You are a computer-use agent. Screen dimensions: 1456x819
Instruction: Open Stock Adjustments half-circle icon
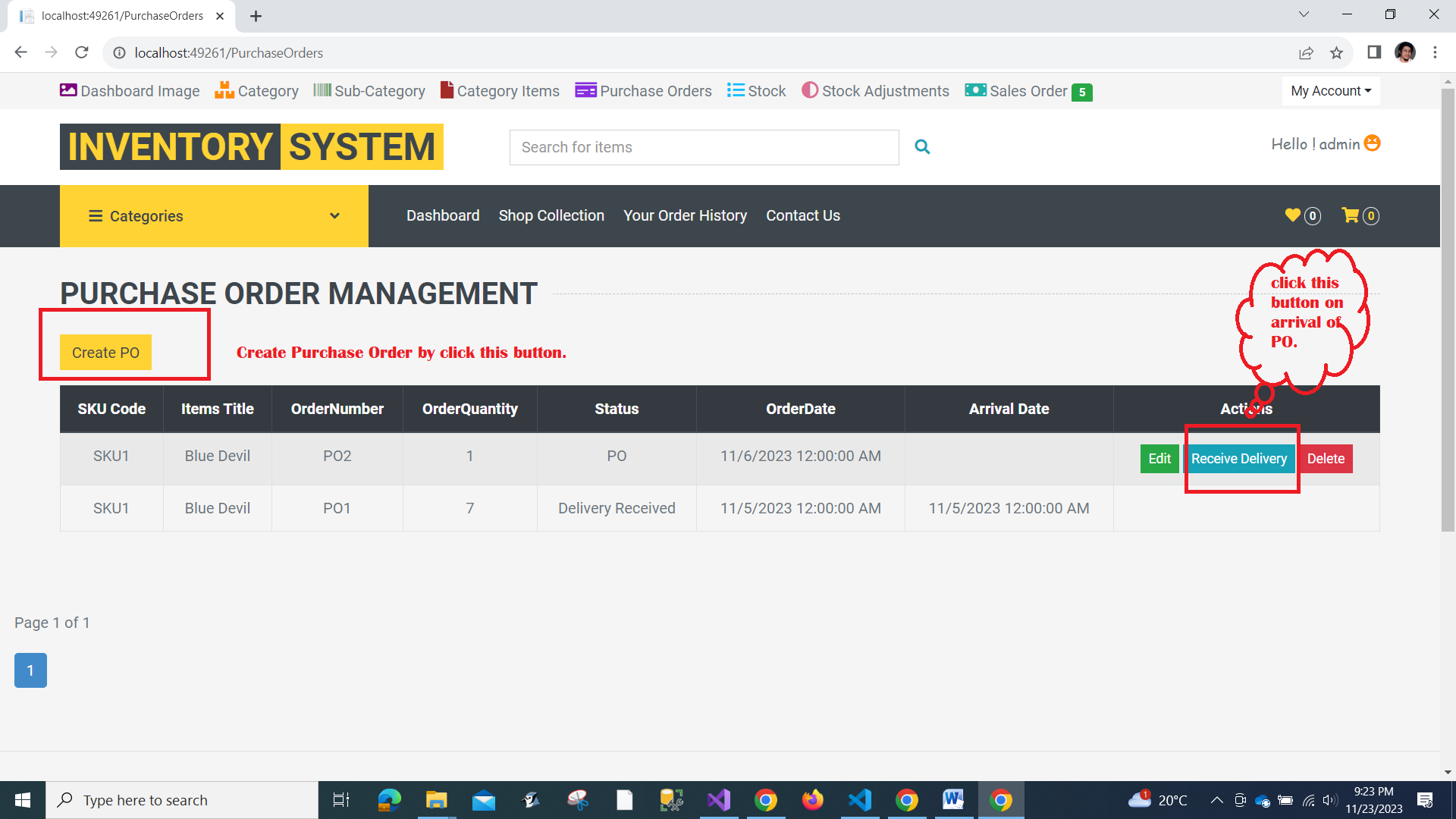(810, 90)
